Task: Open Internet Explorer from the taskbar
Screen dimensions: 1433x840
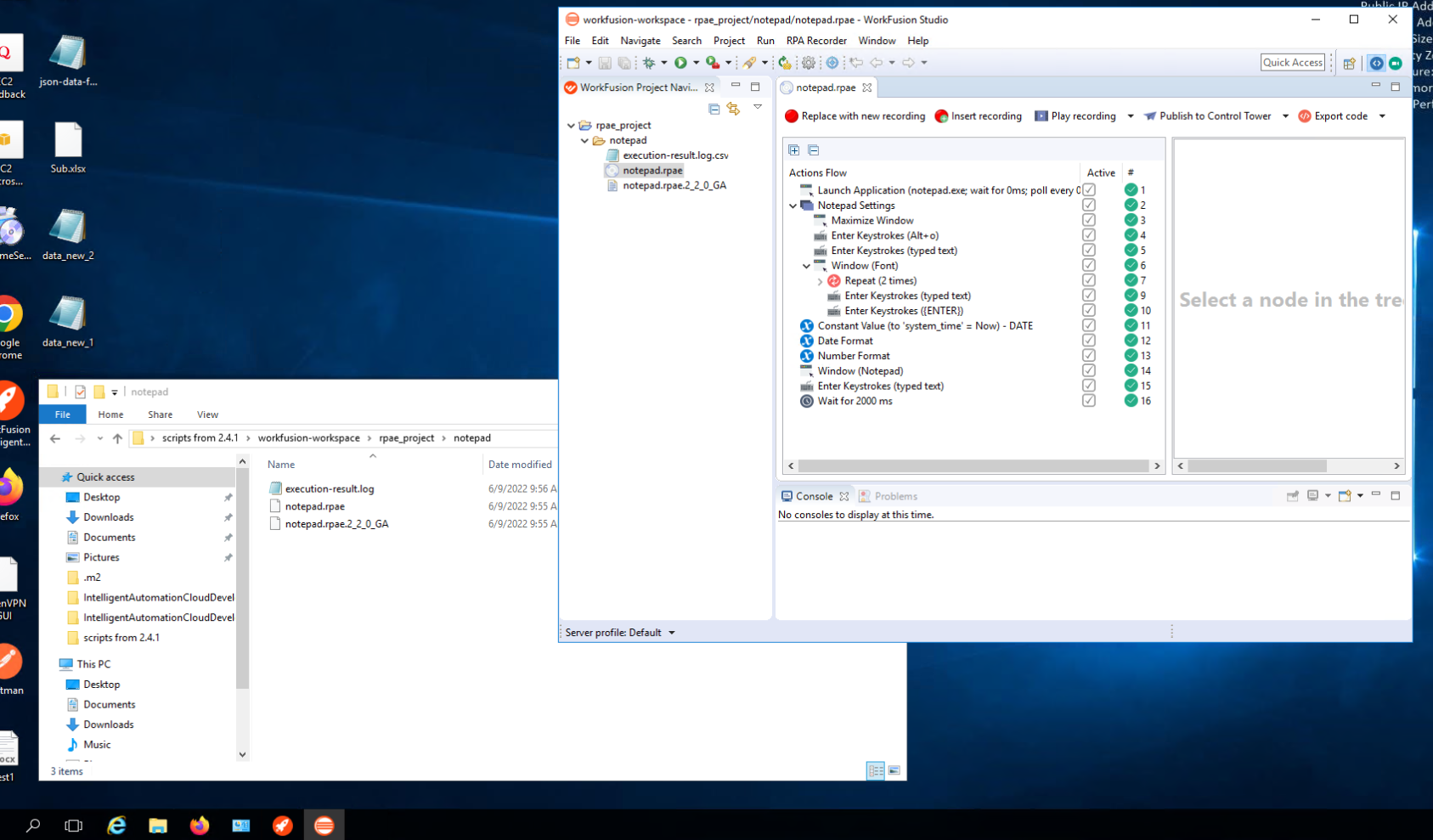Action: tap(116, 825)
